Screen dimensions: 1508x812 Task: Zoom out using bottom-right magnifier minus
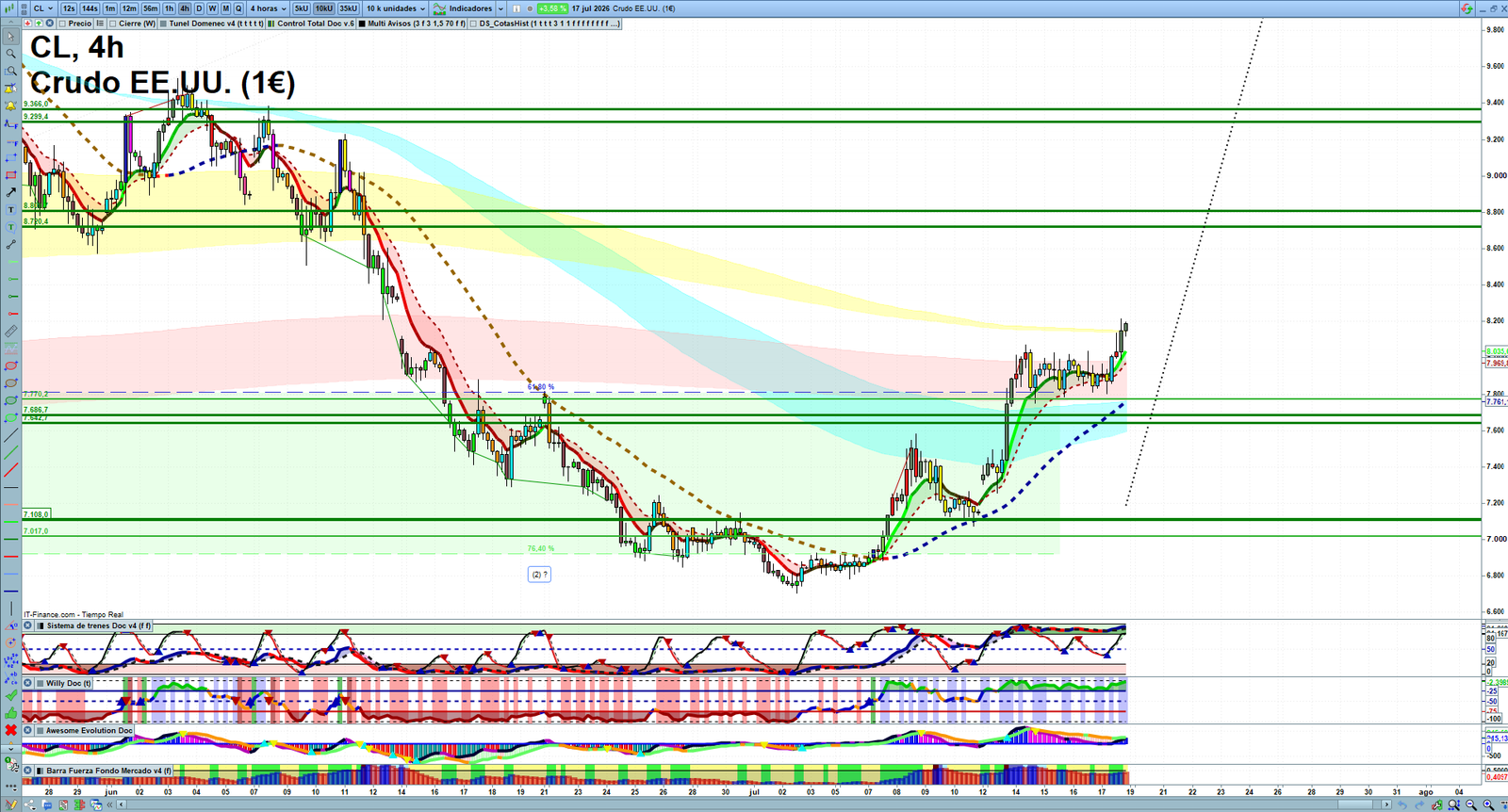[x=1471, y=804]
